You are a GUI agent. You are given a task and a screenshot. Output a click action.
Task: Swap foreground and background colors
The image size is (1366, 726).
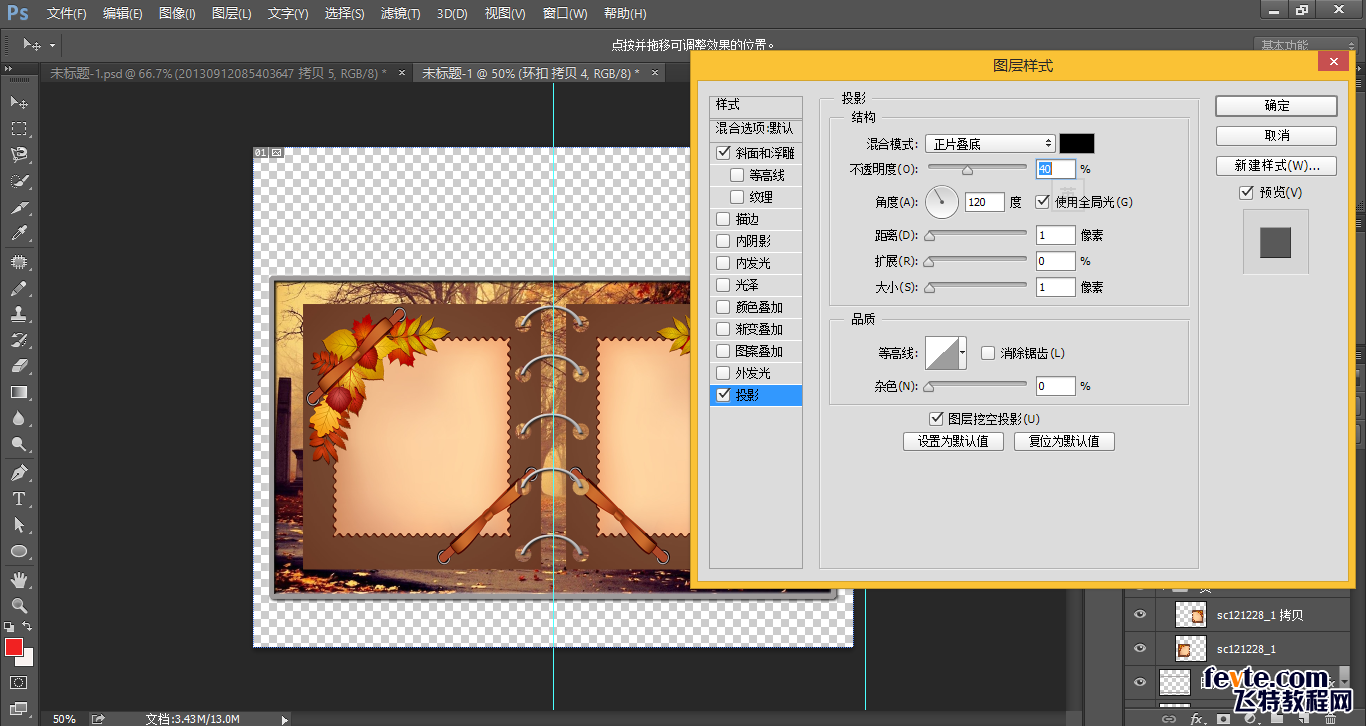pyautogui.click(x=28, y=627)
